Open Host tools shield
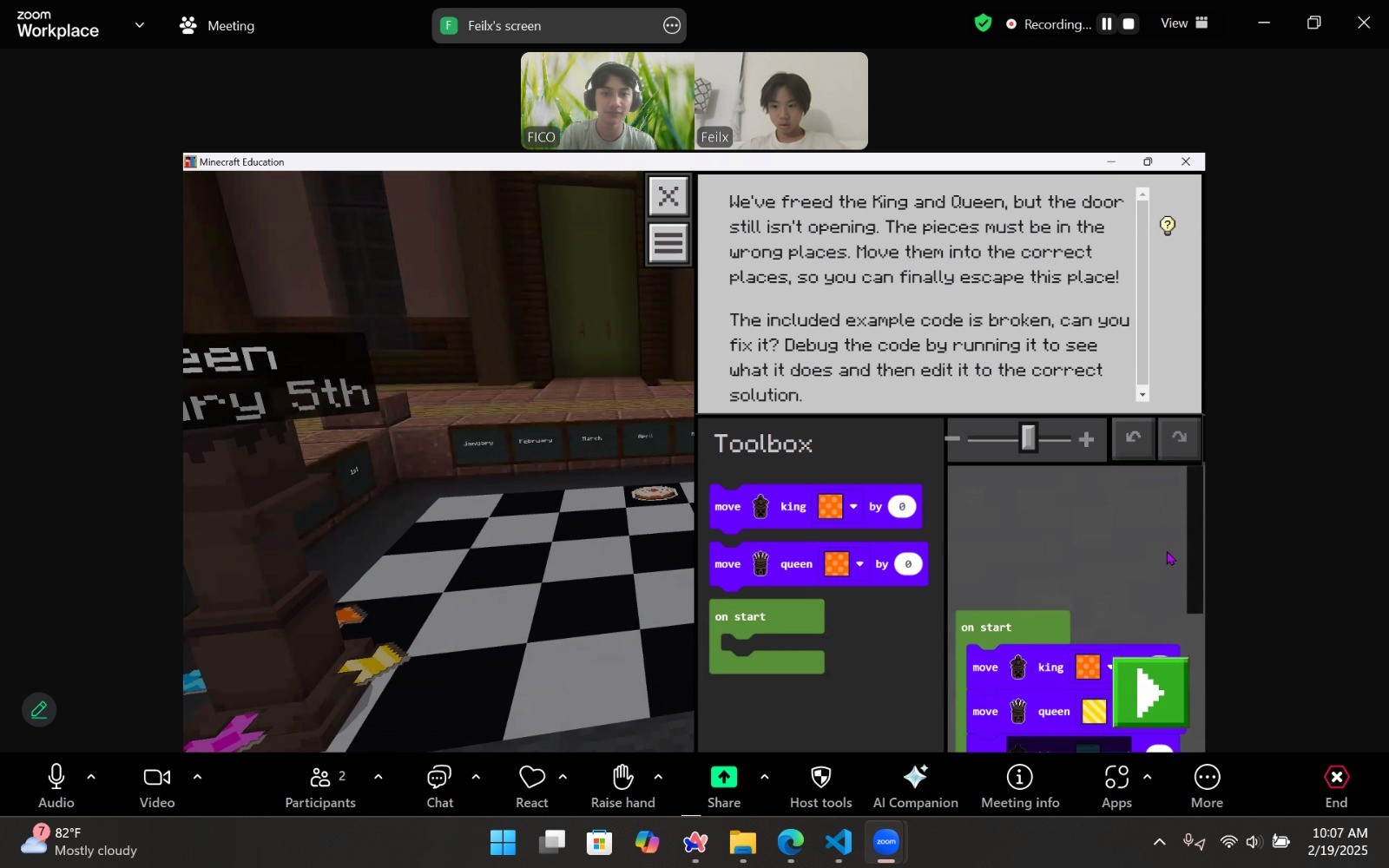The height and width of the screenshot is (868, 1389). click(x=821, y=786)
